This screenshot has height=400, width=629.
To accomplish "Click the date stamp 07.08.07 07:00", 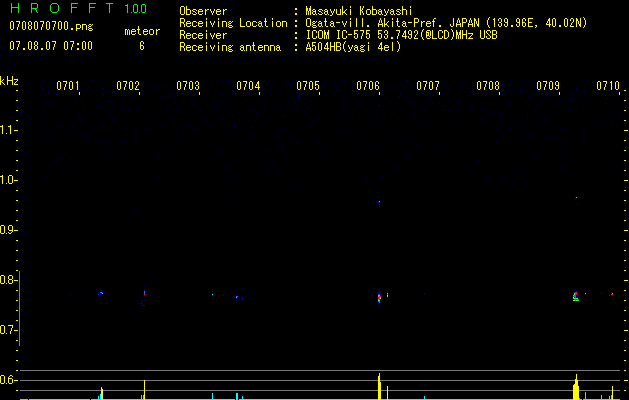I will point(51,46).
